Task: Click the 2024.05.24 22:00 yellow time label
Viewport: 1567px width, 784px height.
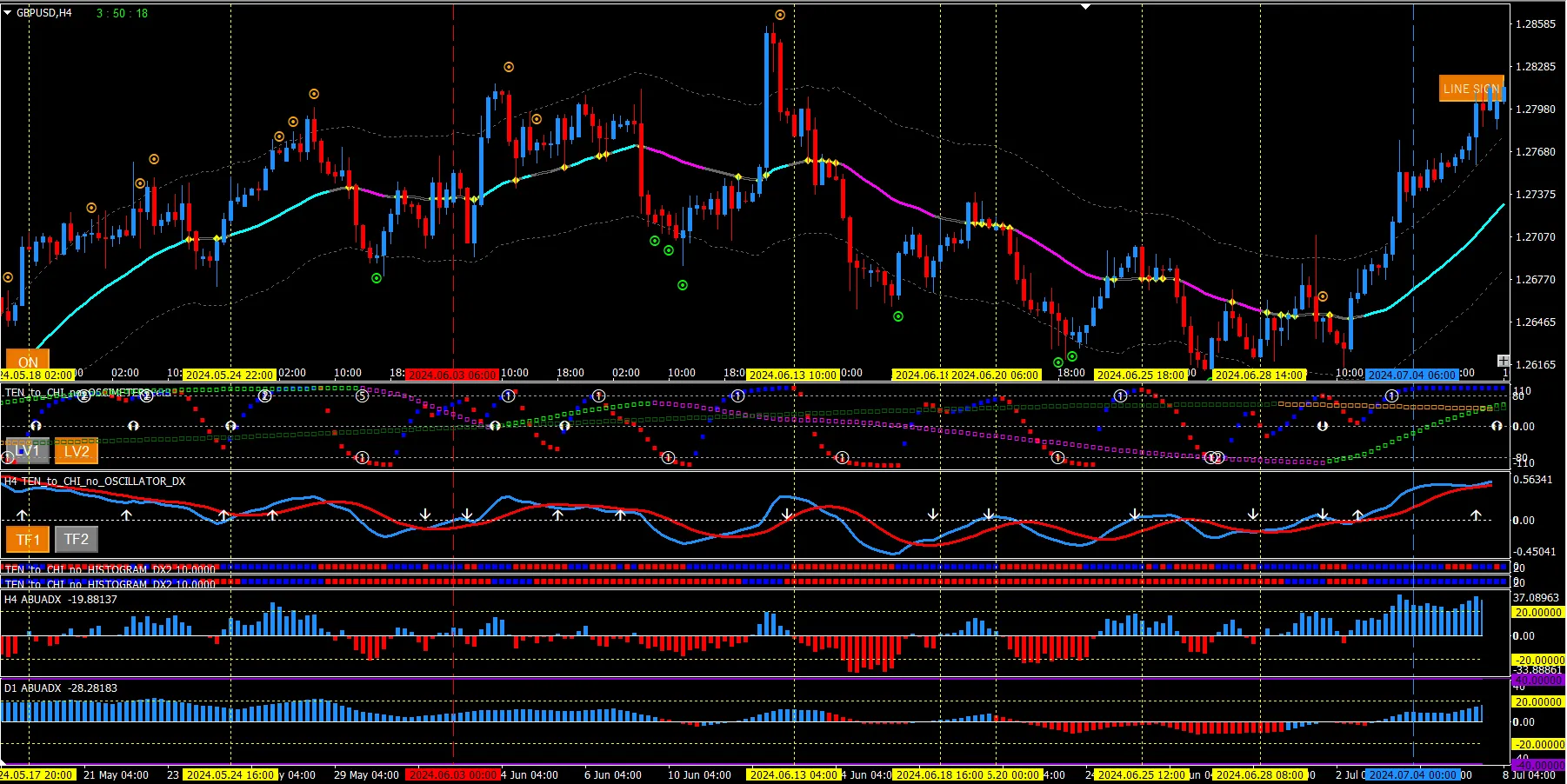Action: point(230,375)
